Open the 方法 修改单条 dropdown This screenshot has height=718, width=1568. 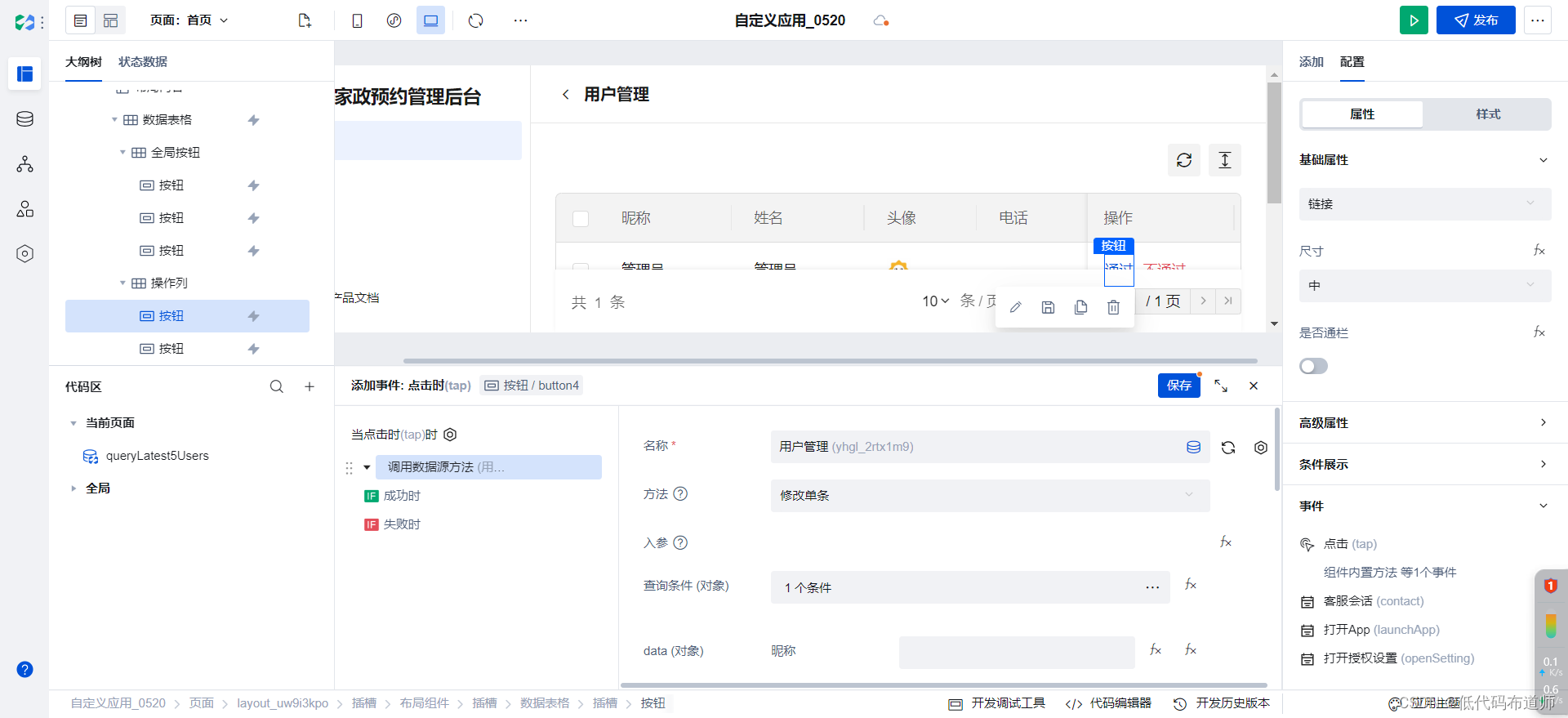point(990,496)
